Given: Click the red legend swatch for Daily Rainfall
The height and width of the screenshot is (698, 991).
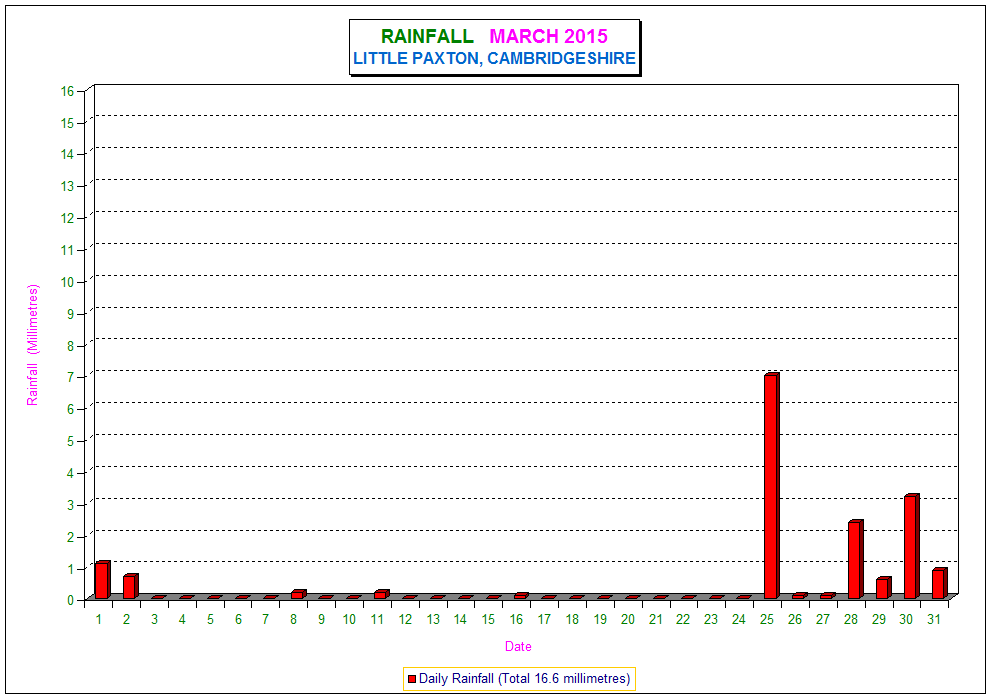Looking at the screenshot, I should [411, 678].
